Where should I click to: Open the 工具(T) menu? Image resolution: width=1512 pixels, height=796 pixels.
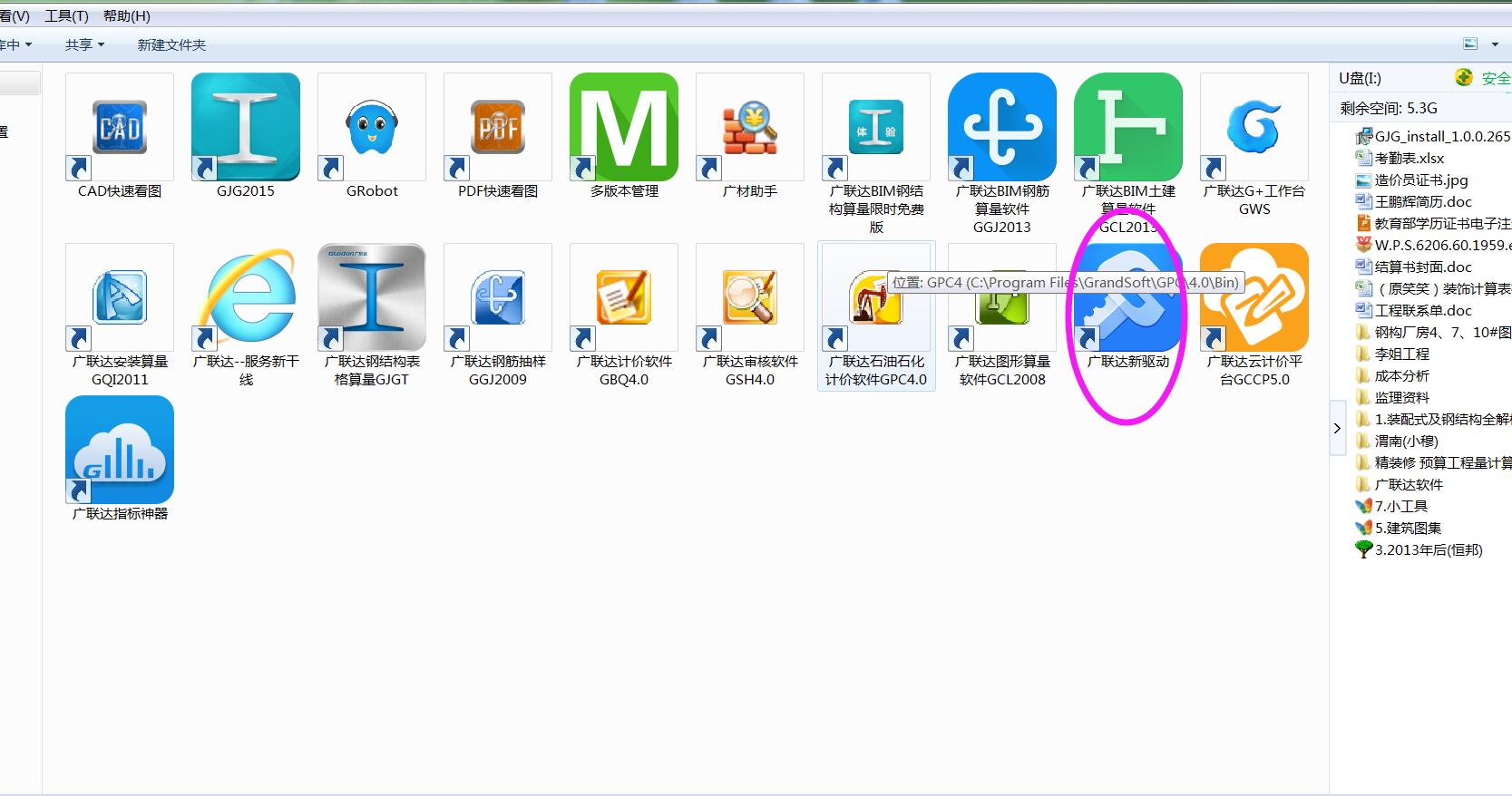pyautogui.click(x=67, y=15)
